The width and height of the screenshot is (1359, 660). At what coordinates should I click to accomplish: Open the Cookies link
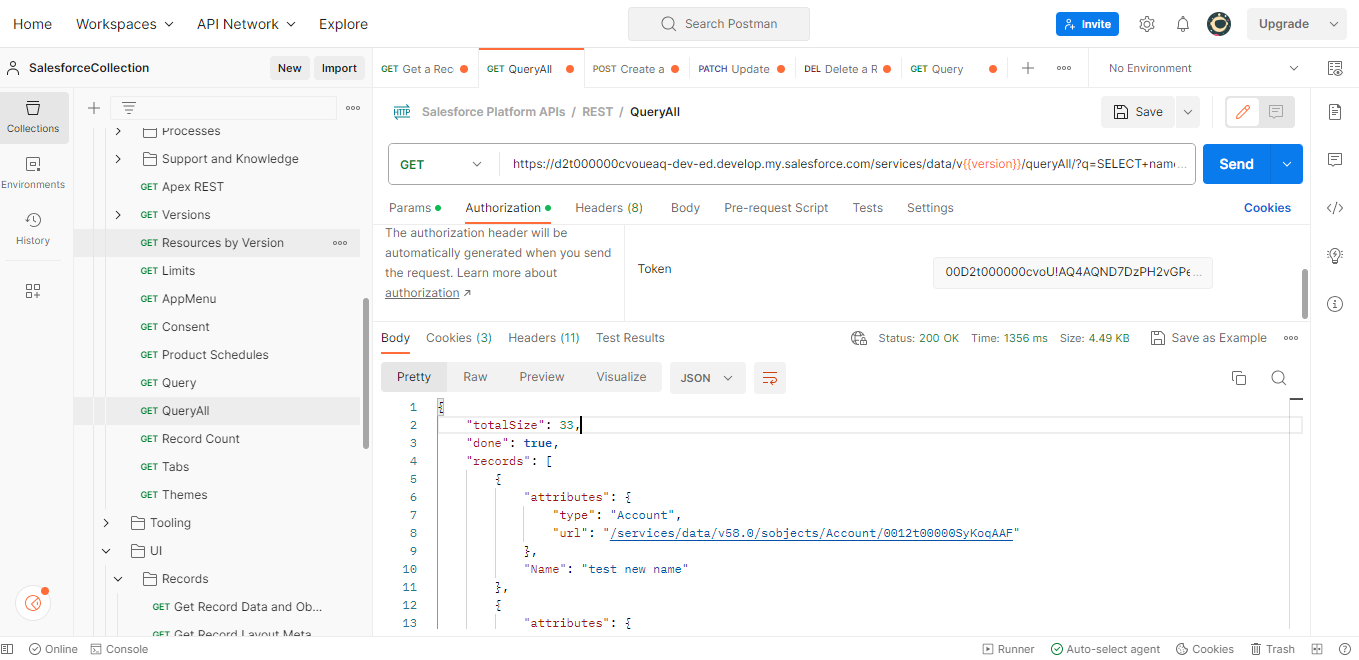[x=1267, y=208]
